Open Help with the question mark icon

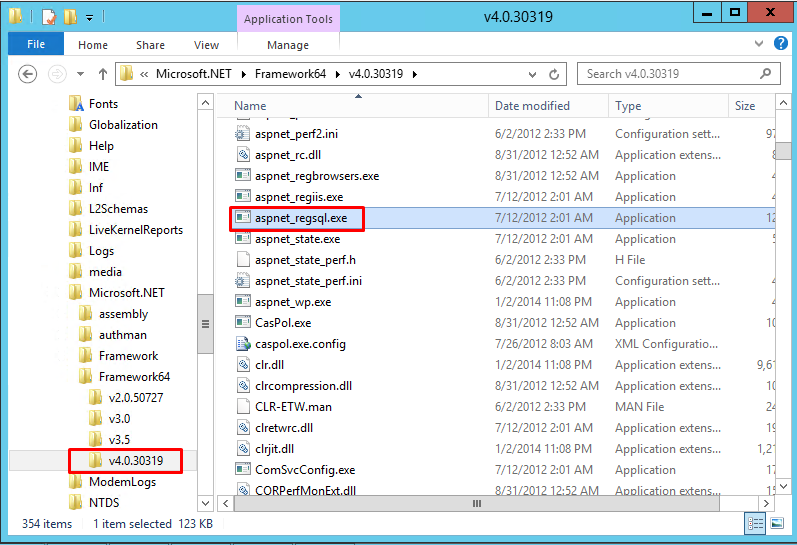(x=781, y=43)
